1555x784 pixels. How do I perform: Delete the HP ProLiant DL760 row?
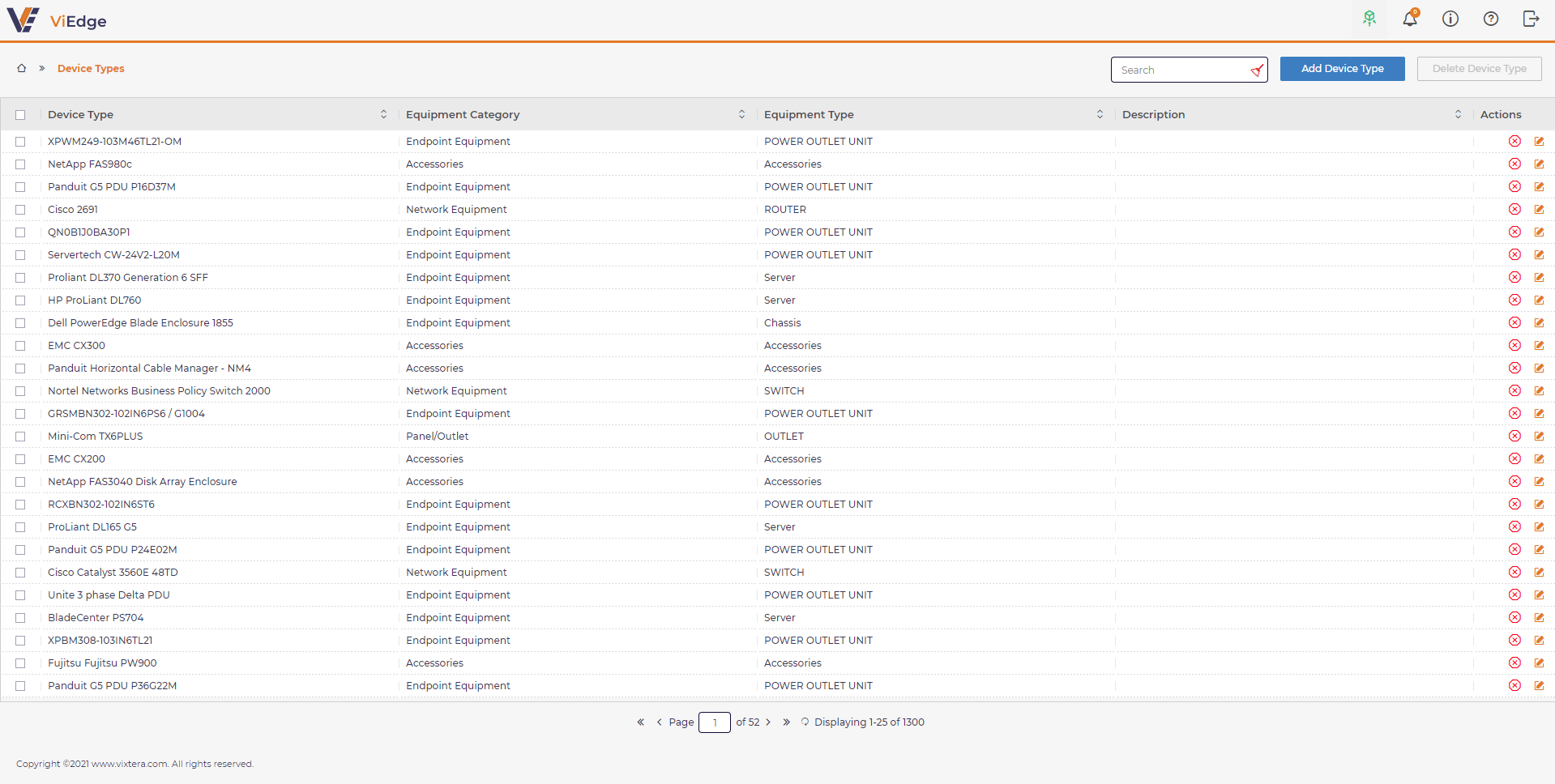(x=1514, y=300)
